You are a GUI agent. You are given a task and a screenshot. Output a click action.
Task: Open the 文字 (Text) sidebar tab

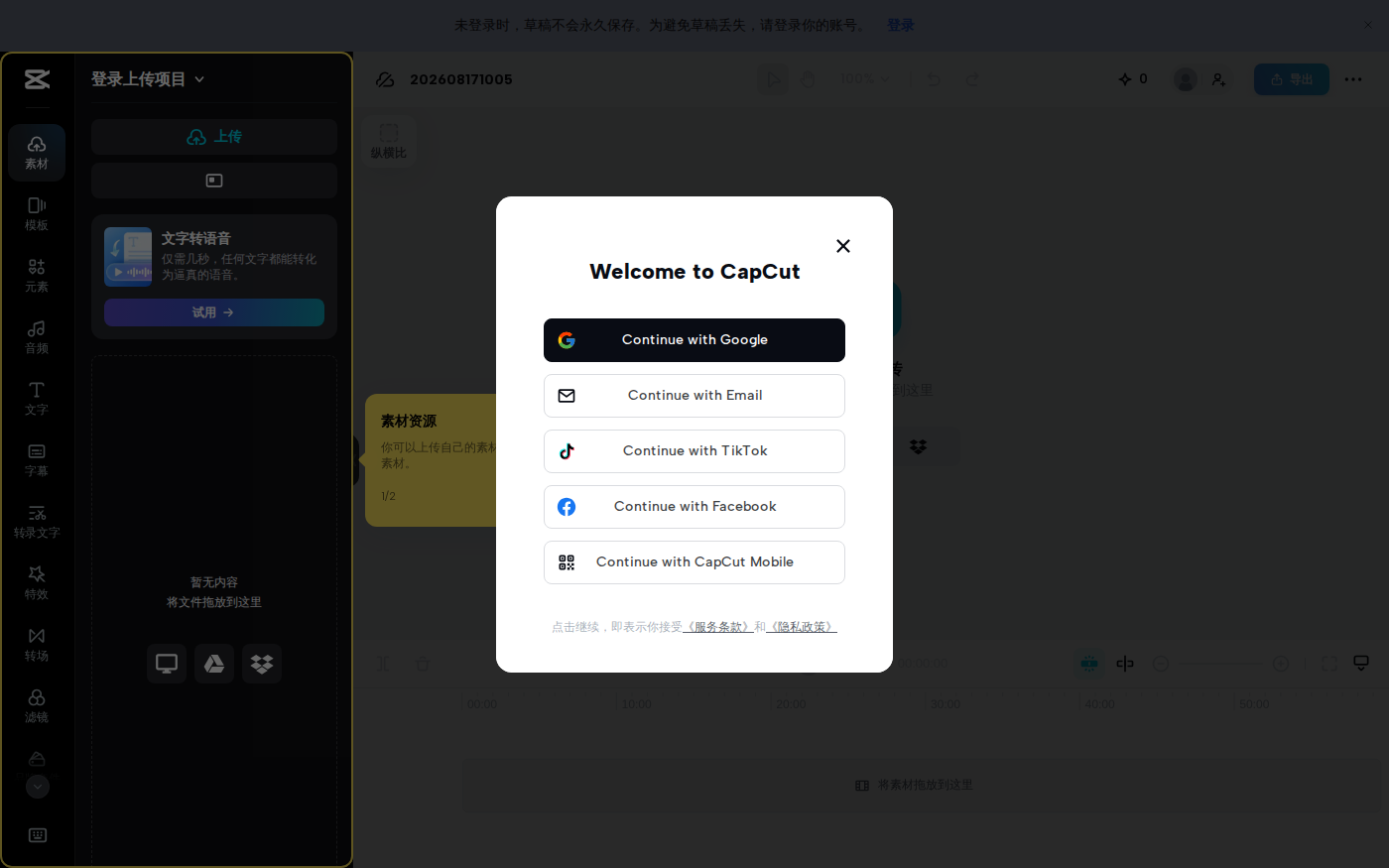[x=37, y=399]
